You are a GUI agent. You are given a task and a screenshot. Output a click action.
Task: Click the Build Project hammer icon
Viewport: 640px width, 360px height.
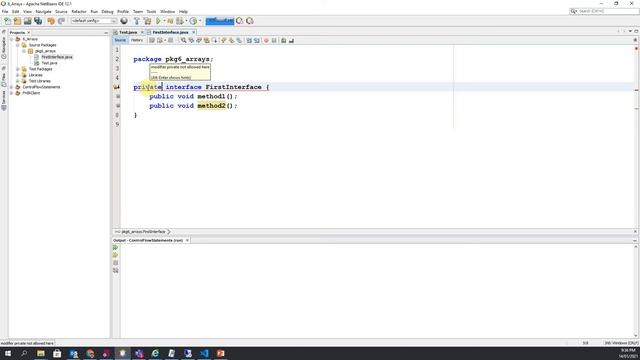(x=137, y=21)
